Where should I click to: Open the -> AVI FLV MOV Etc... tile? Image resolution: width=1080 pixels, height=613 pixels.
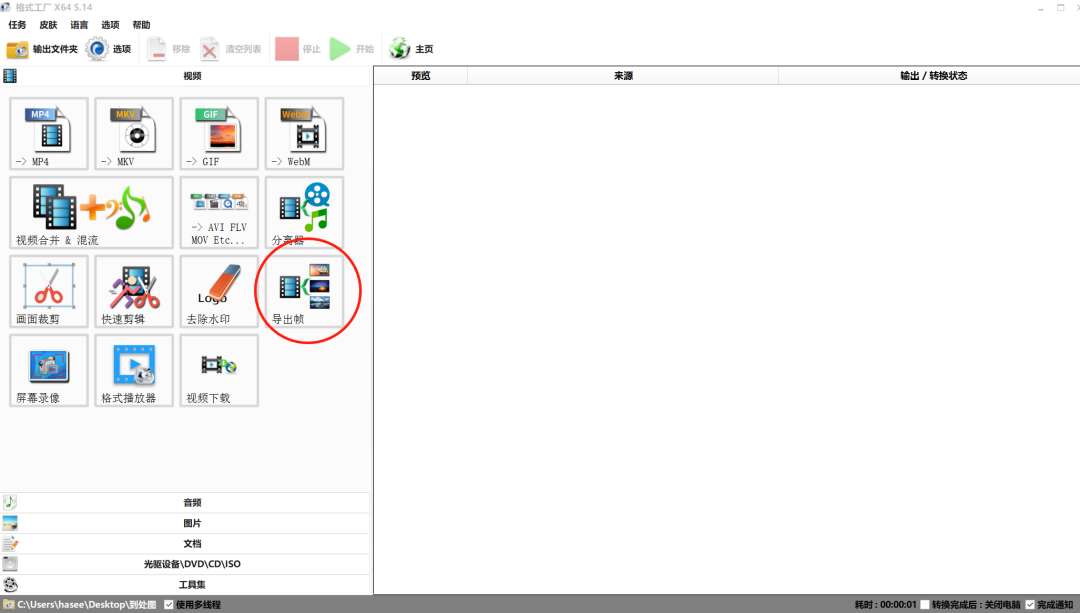coord(219,212)
